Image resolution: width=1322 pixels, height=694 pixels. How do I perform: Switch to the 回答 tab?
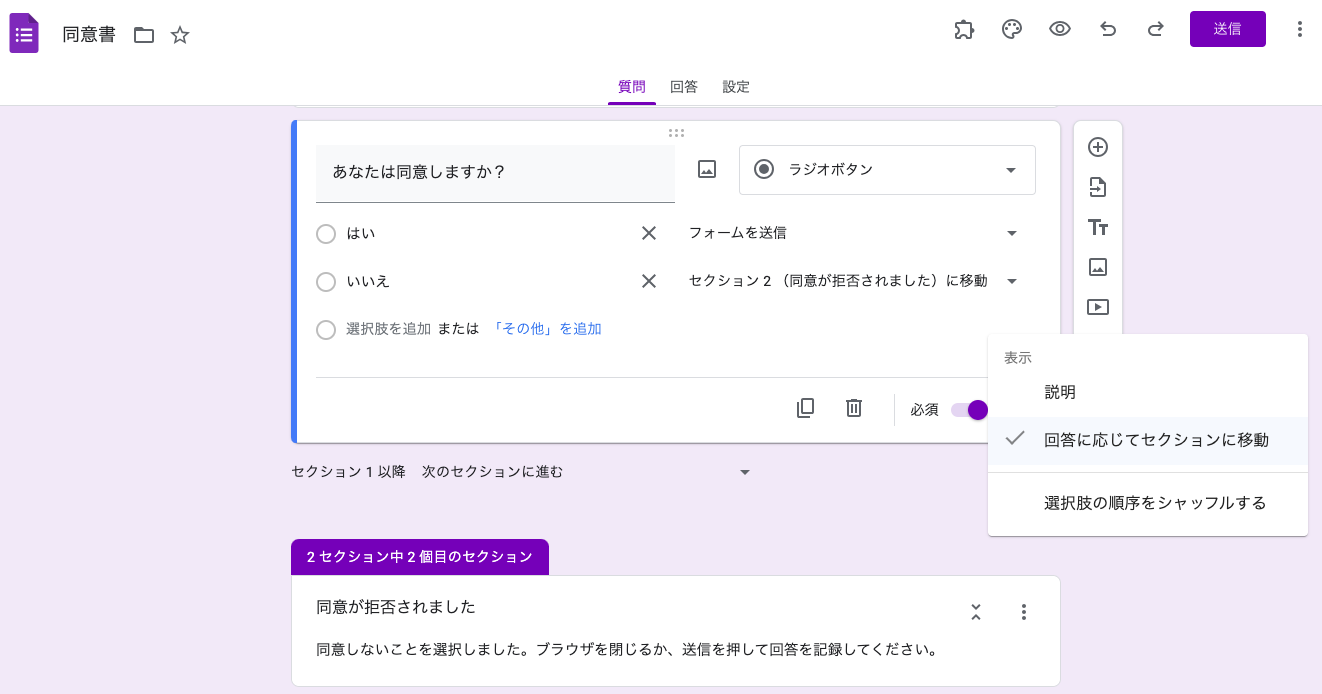coord(684,87)
